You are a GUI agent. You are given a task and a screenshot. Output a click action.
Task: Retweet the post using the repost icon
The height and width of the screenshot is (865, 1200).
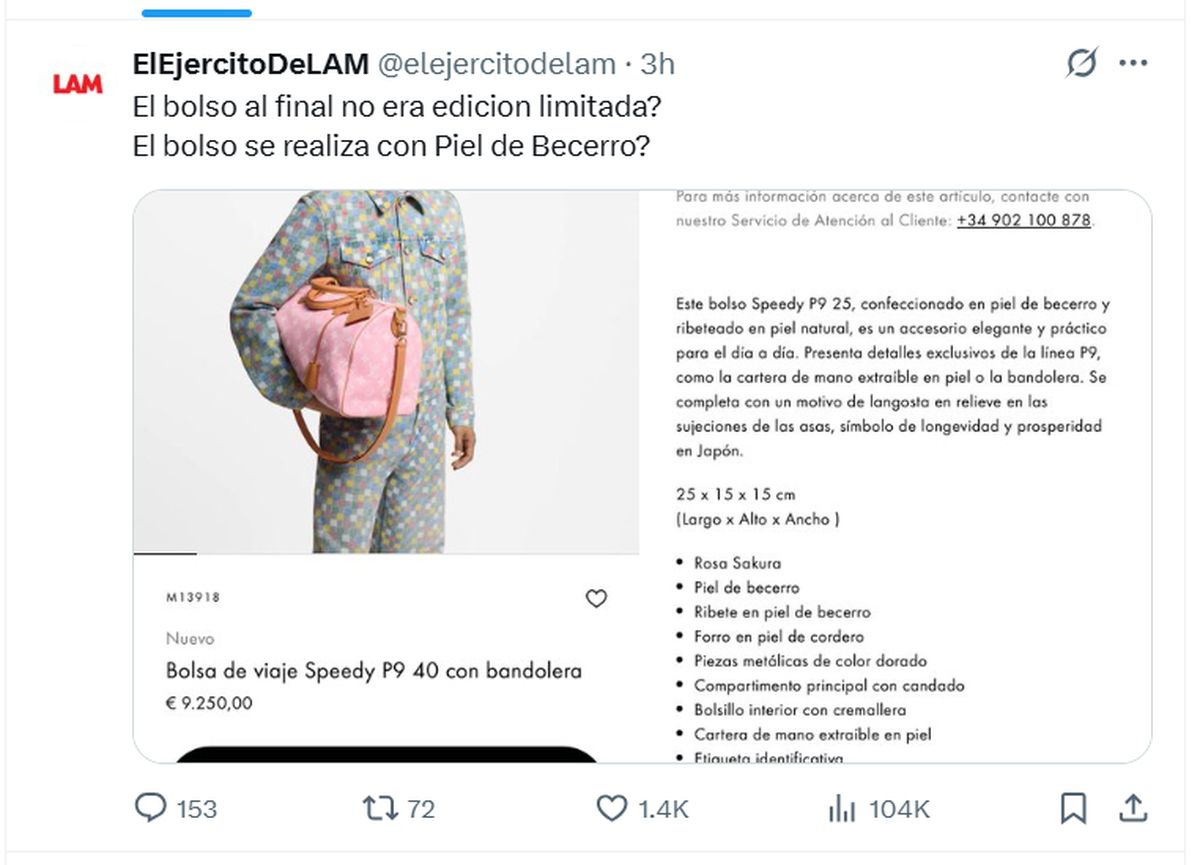click(x=380, y=808)
